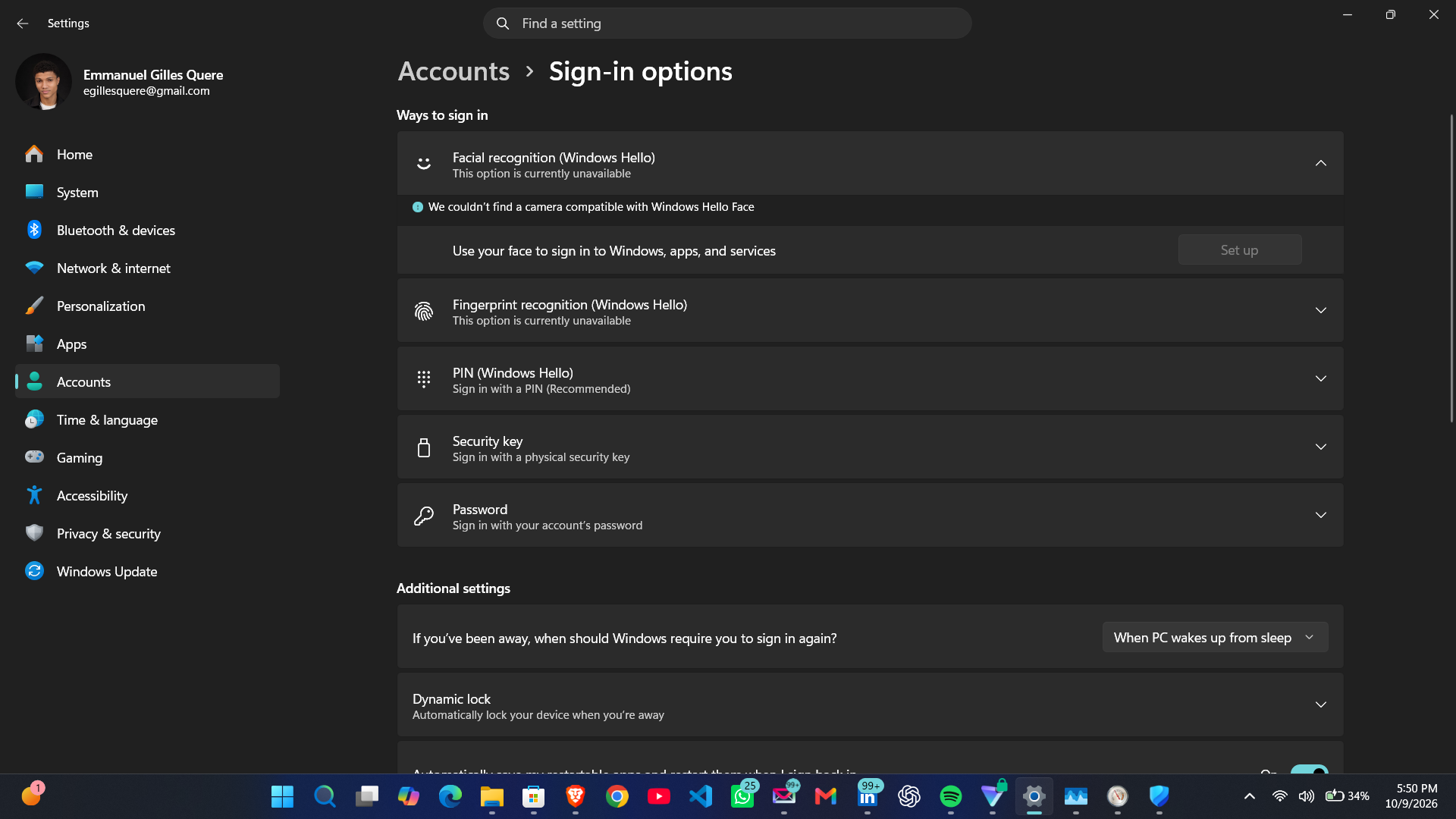
Task: Collapse the Facial recognition section
Action: [1320, 163]
